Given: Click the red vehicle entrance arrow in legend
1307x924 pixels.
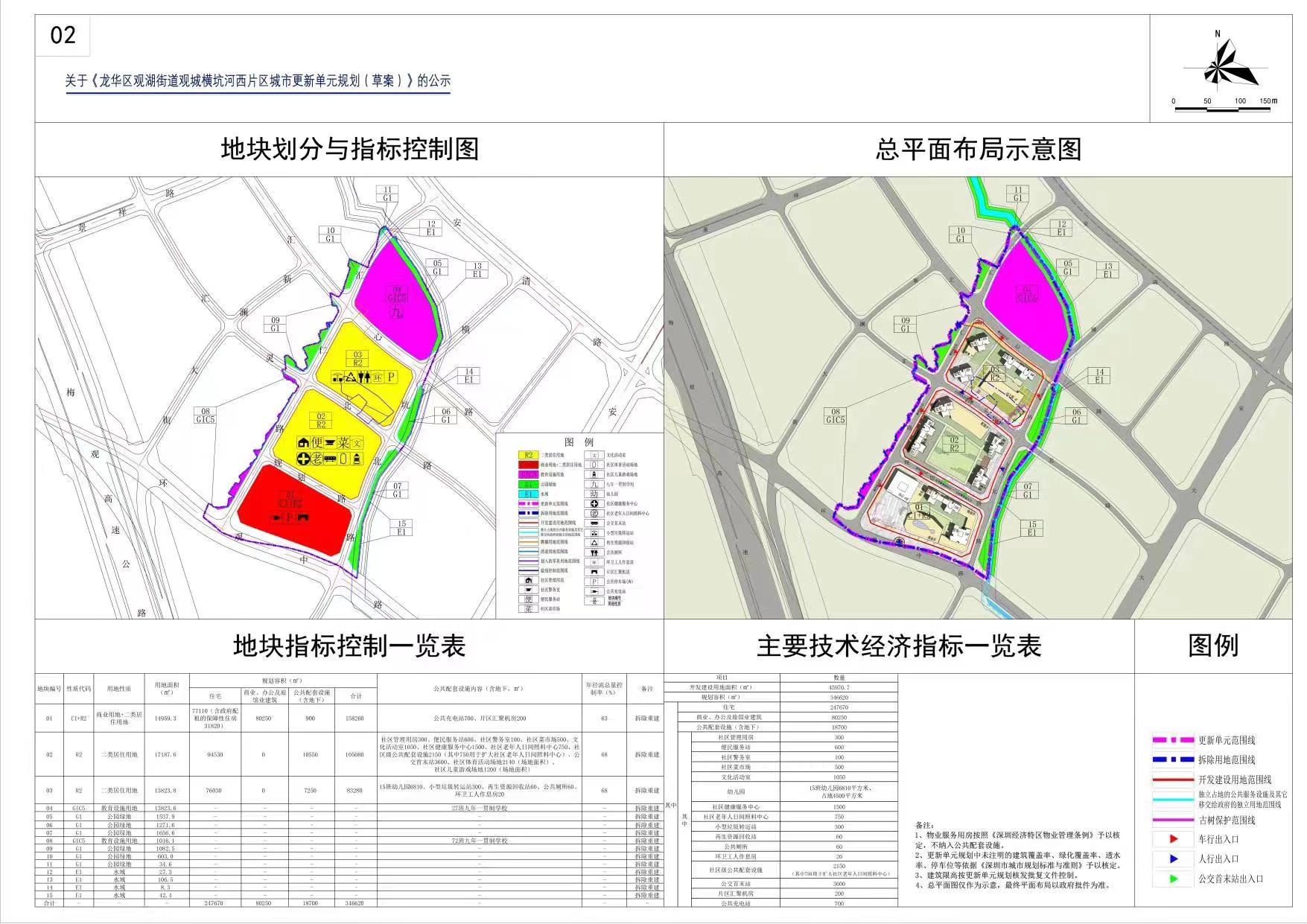Looking at the screenshot, I should click(1174, 839).
